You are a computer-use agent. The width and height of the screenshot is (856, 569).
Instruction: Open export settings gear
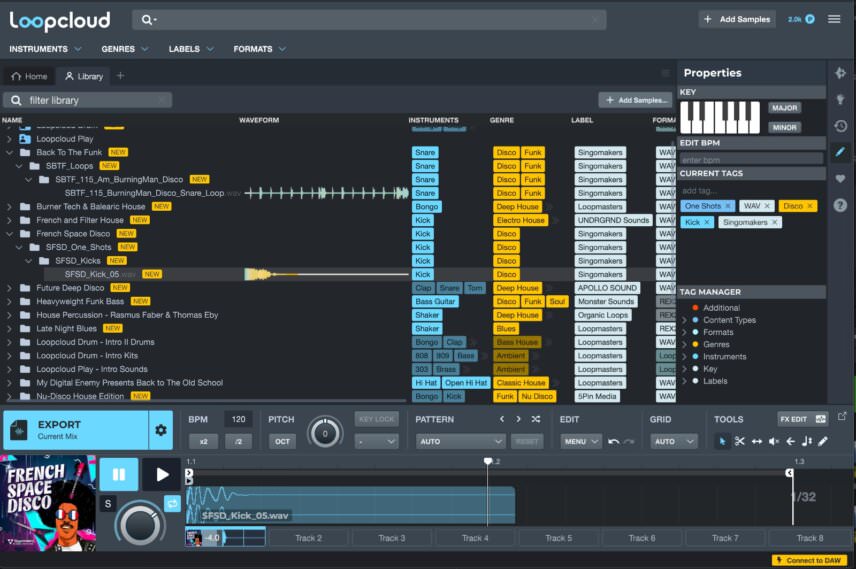(x=160, y=430)
